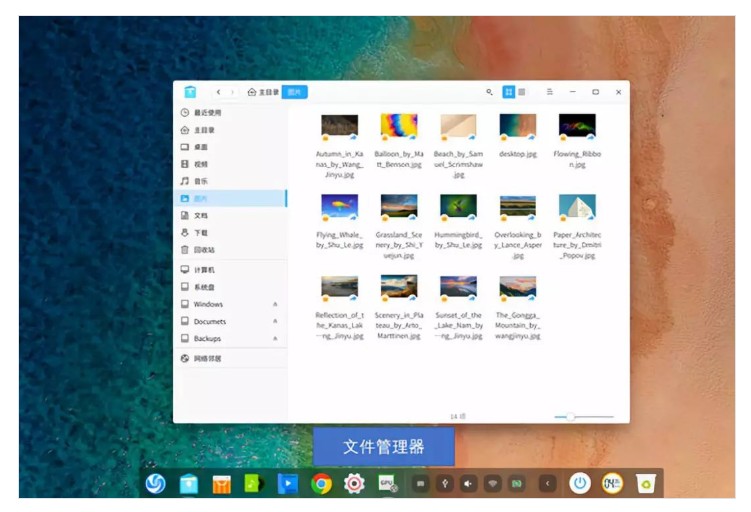Select the Balloon_by_Matt_Benson.jpg thumbnail
The width and height of the screenshot is (751, 512).
click(x=398, y=126)
